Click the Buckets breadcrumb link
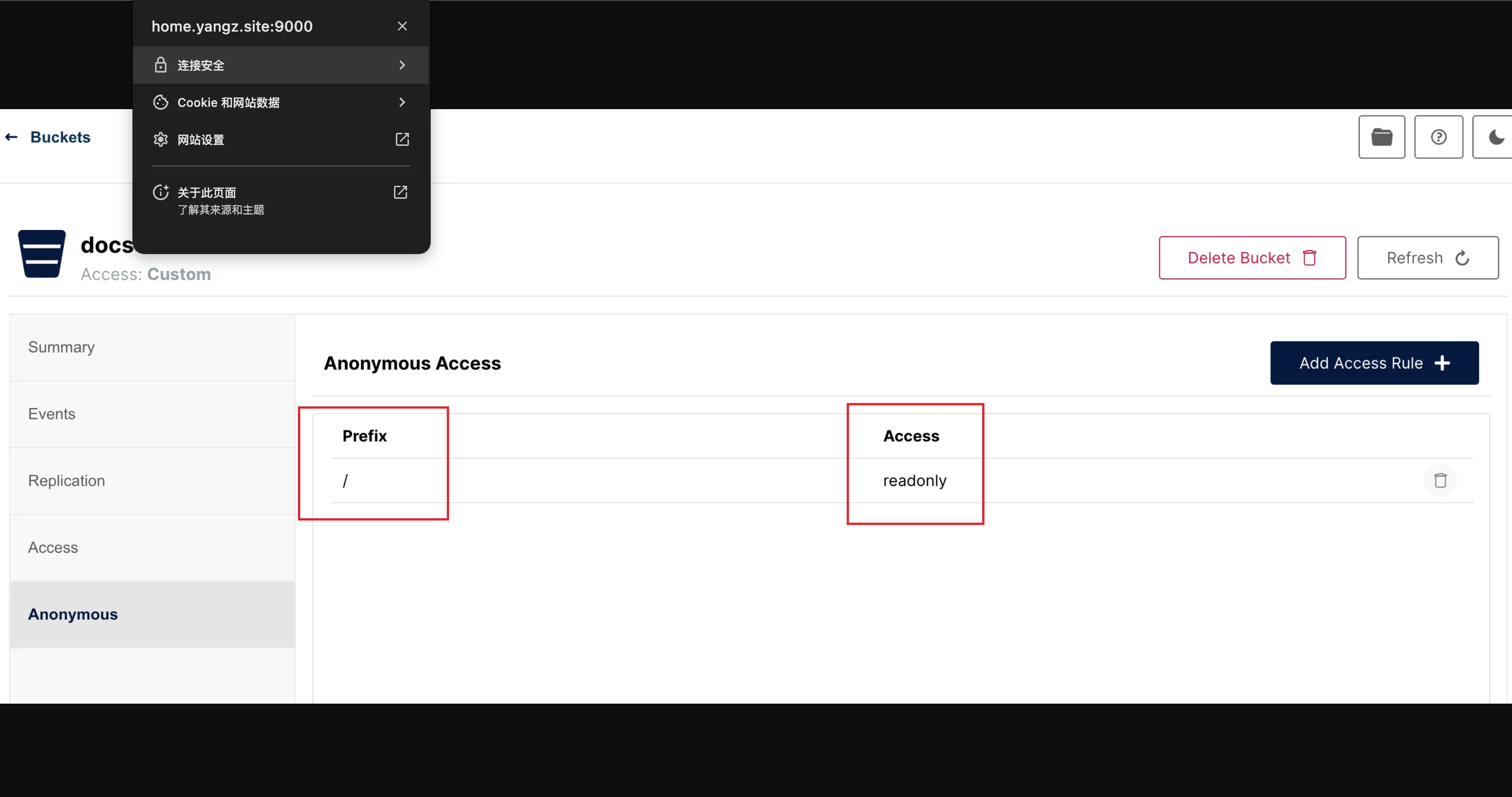This screenshot has width=1512, height=797. [60, 137]
